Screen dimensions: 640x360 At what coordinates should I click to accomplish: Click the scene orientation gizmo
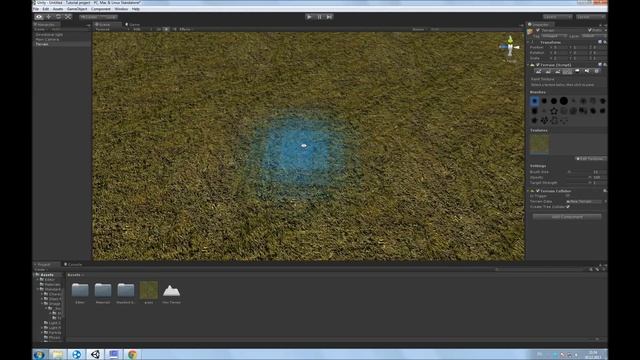(510, 47)
